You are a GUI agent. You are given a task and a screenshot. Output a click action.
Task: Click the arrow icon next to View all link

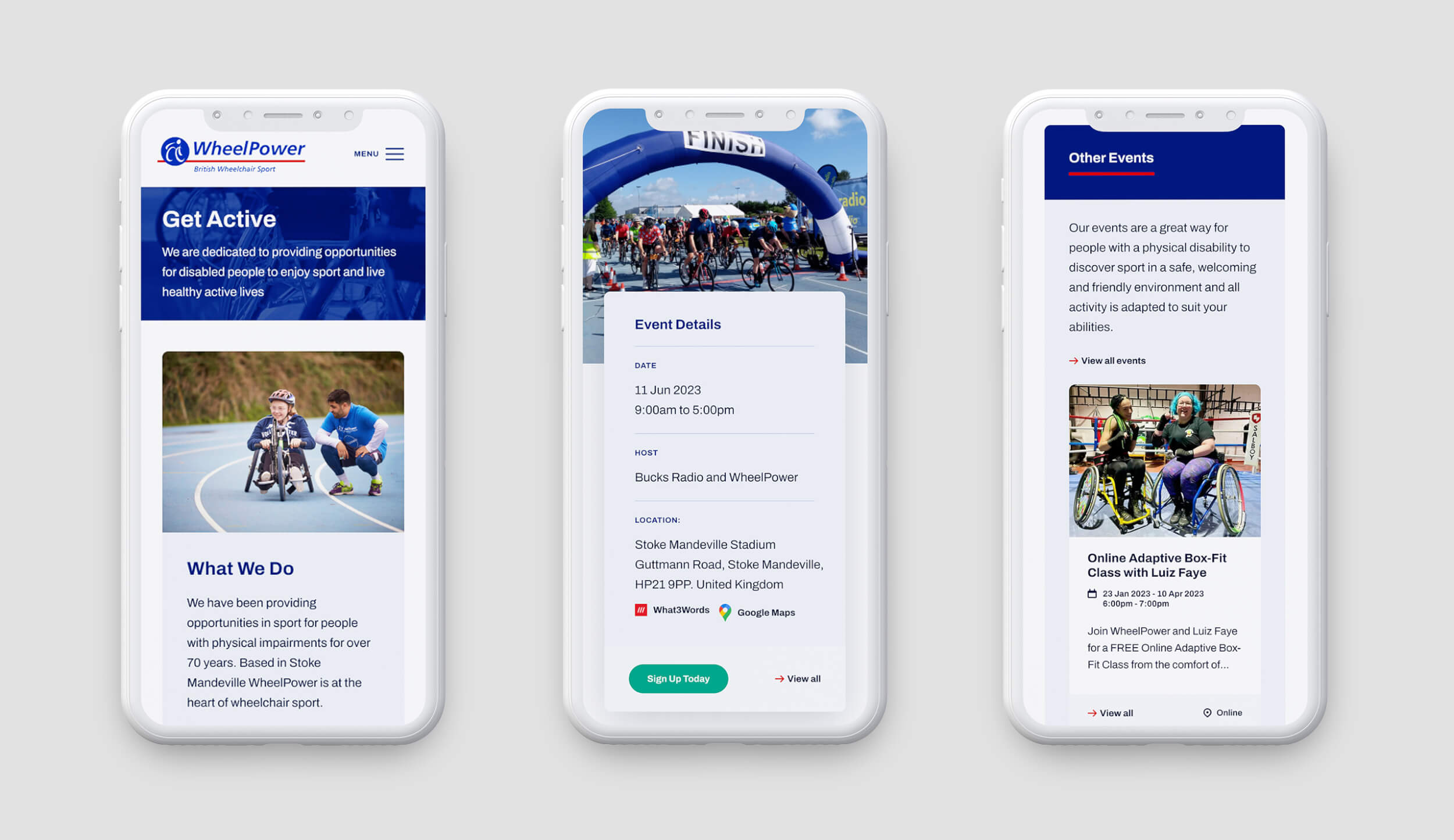pos(778,678)
